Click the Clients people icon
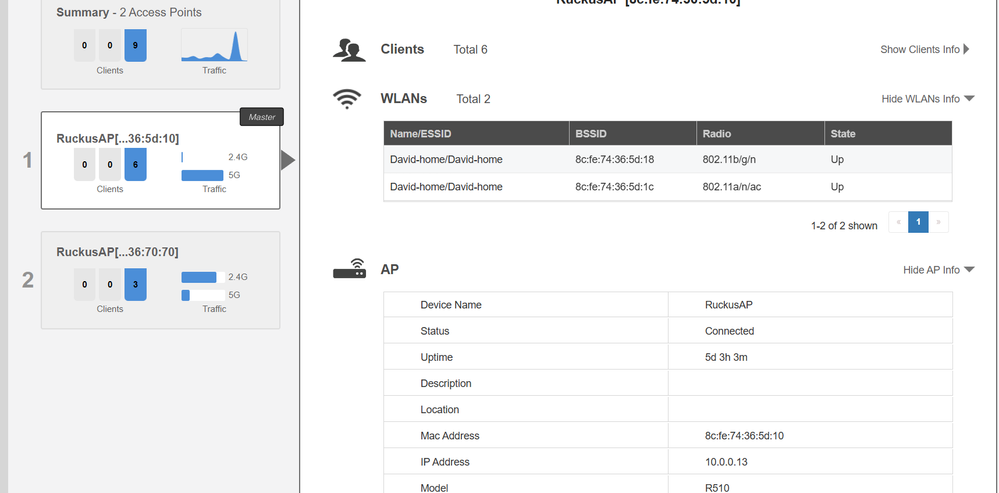 pos(347,50)
